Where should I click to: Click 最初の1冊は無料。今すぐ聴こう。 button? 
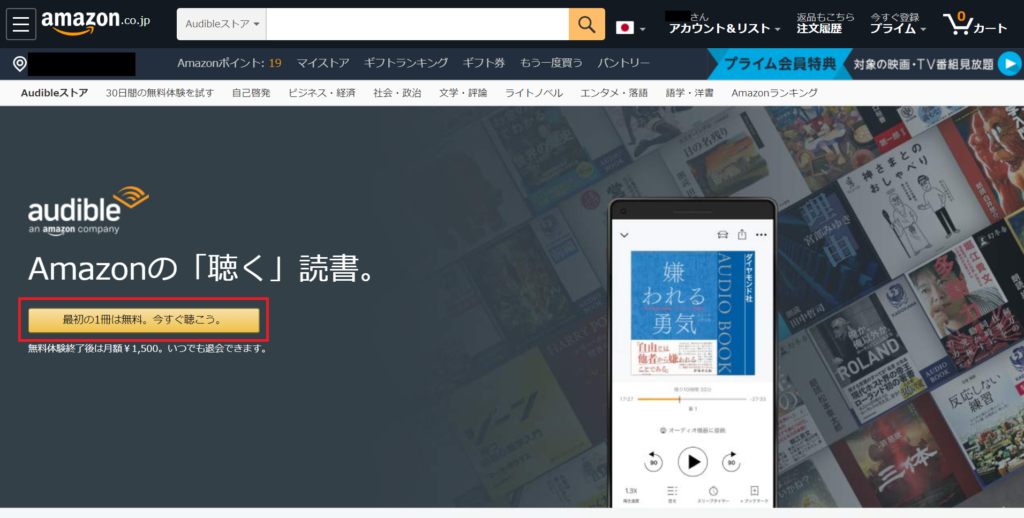tap(144, 320)
